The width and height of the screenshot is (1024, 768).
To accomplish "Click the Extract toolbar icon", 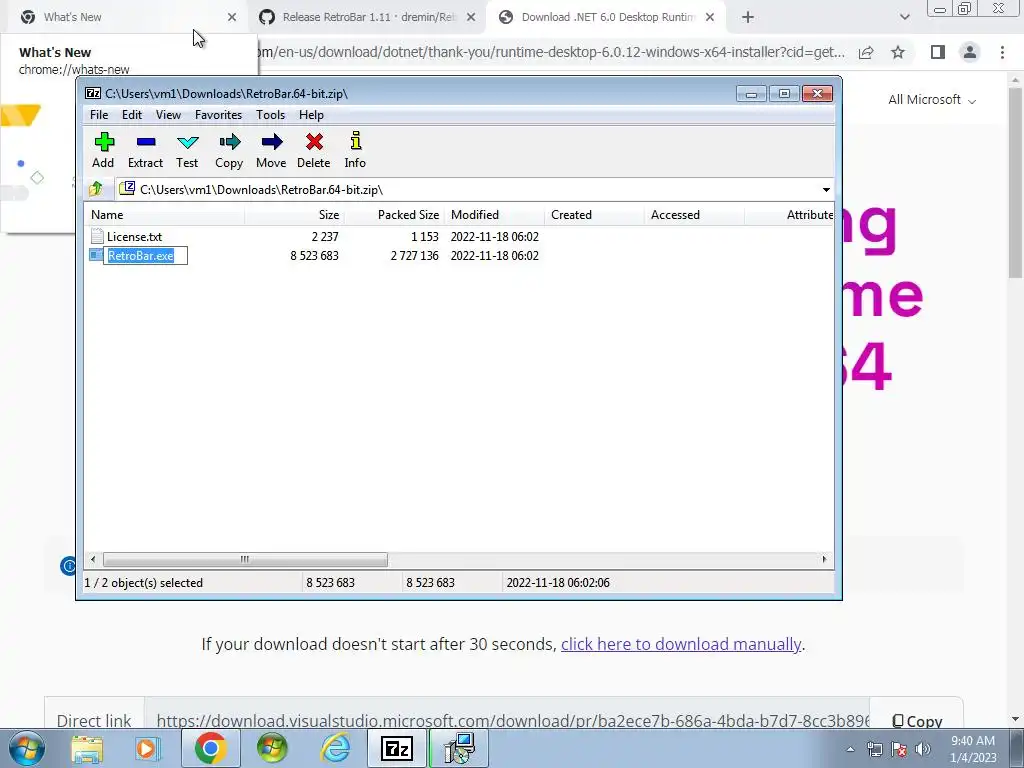I will tap(145, 150).
